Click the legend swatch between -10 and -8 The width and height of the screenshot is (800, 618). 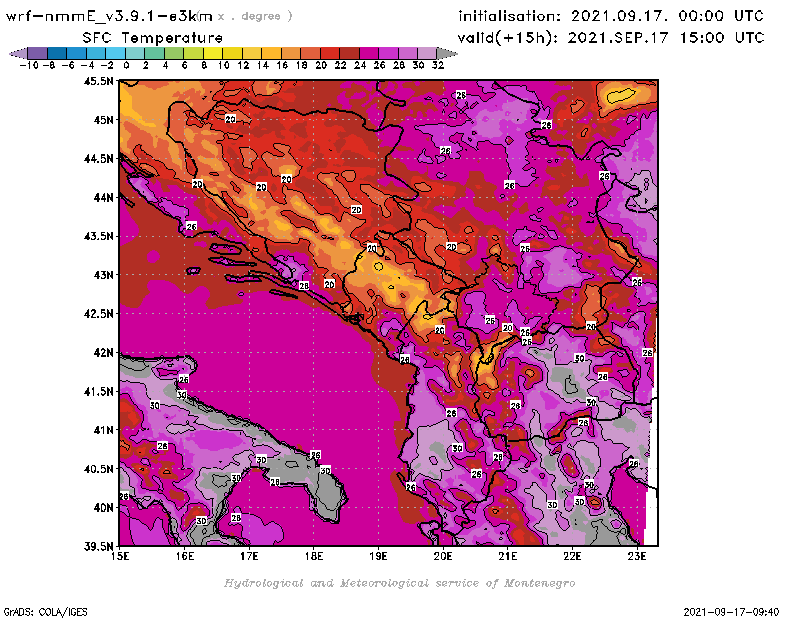click(38, 53)
